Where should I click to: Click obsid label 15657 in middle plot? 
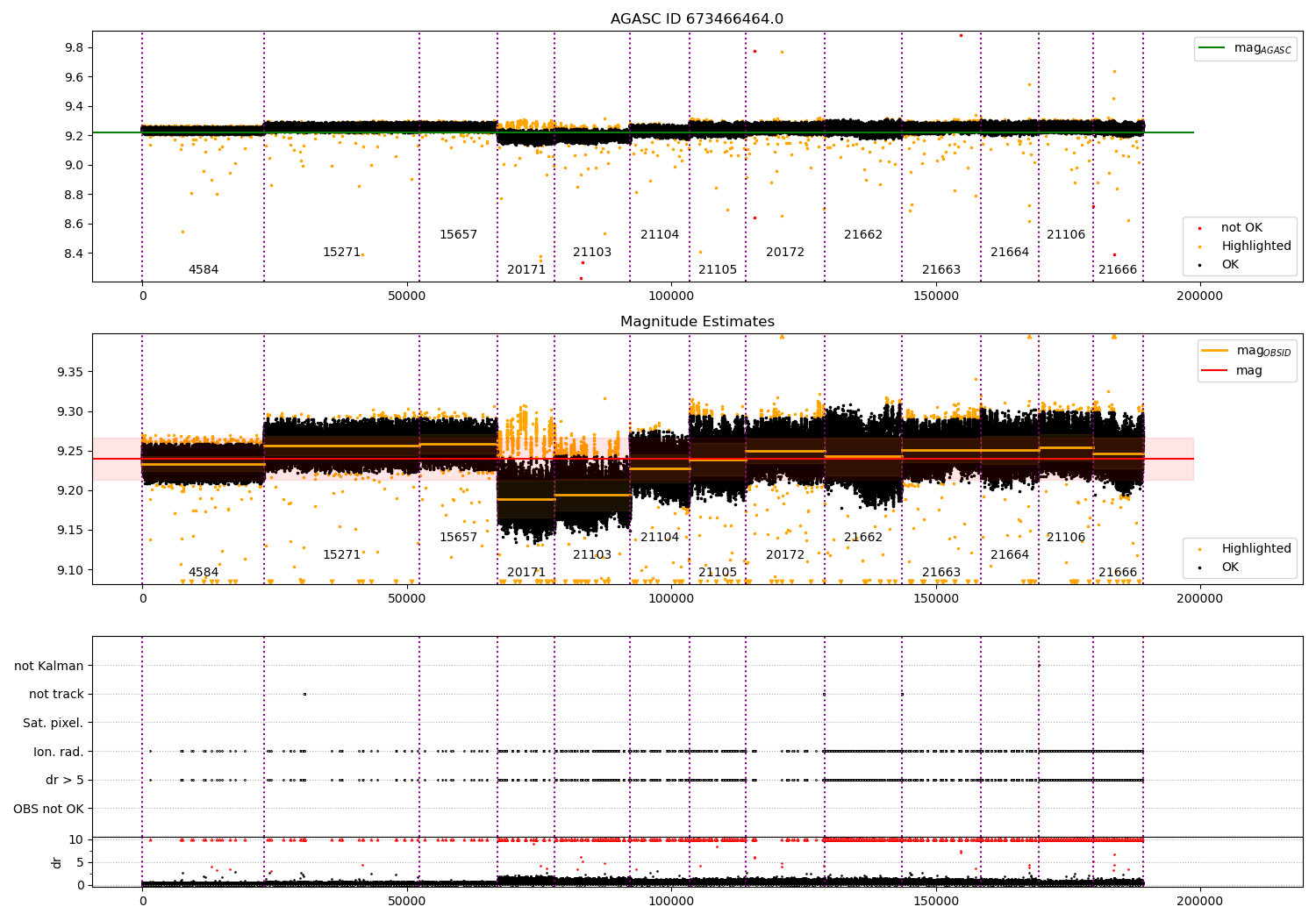coord(458,537)
